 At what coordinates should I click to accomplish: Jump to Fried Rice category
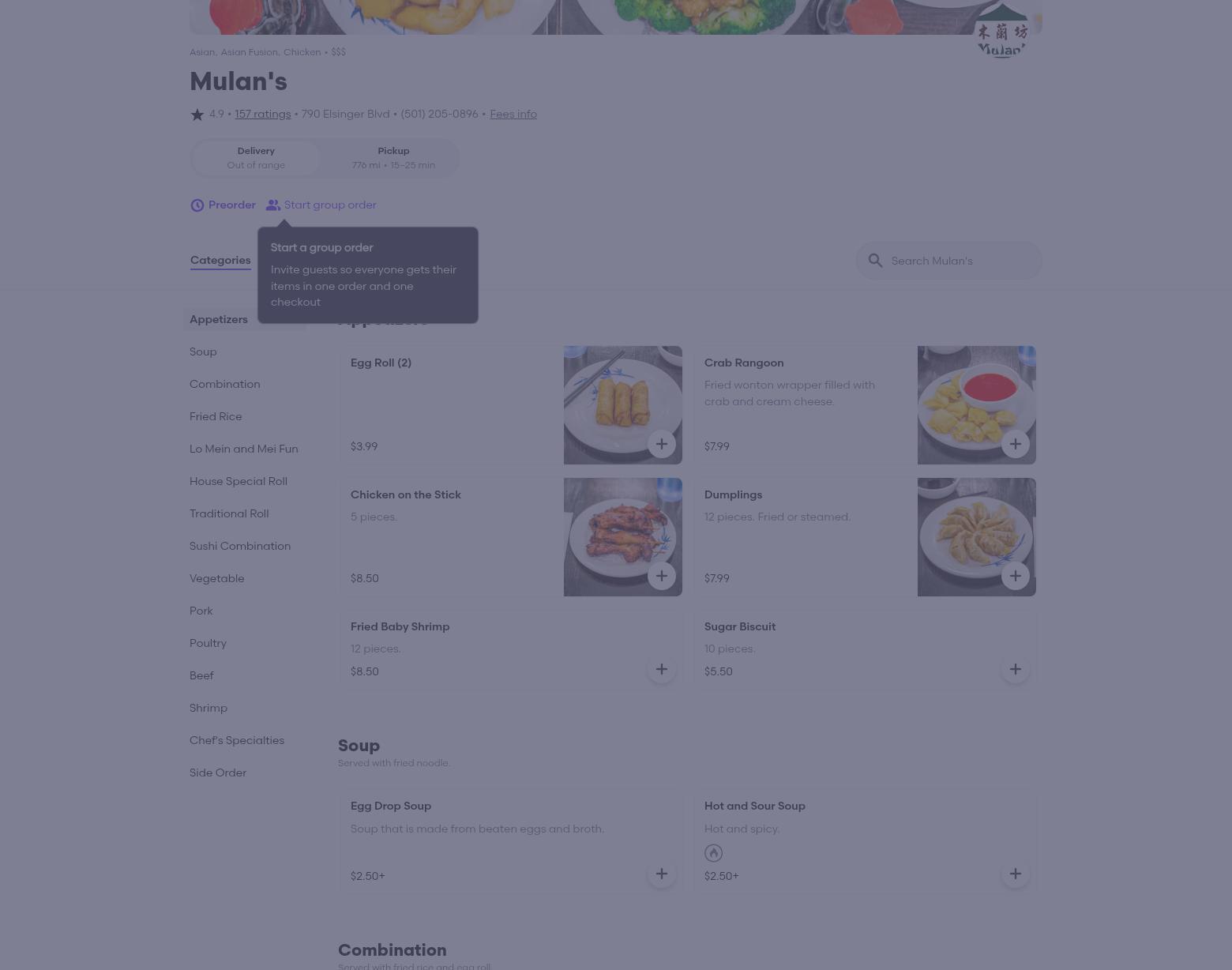(216, 416)
